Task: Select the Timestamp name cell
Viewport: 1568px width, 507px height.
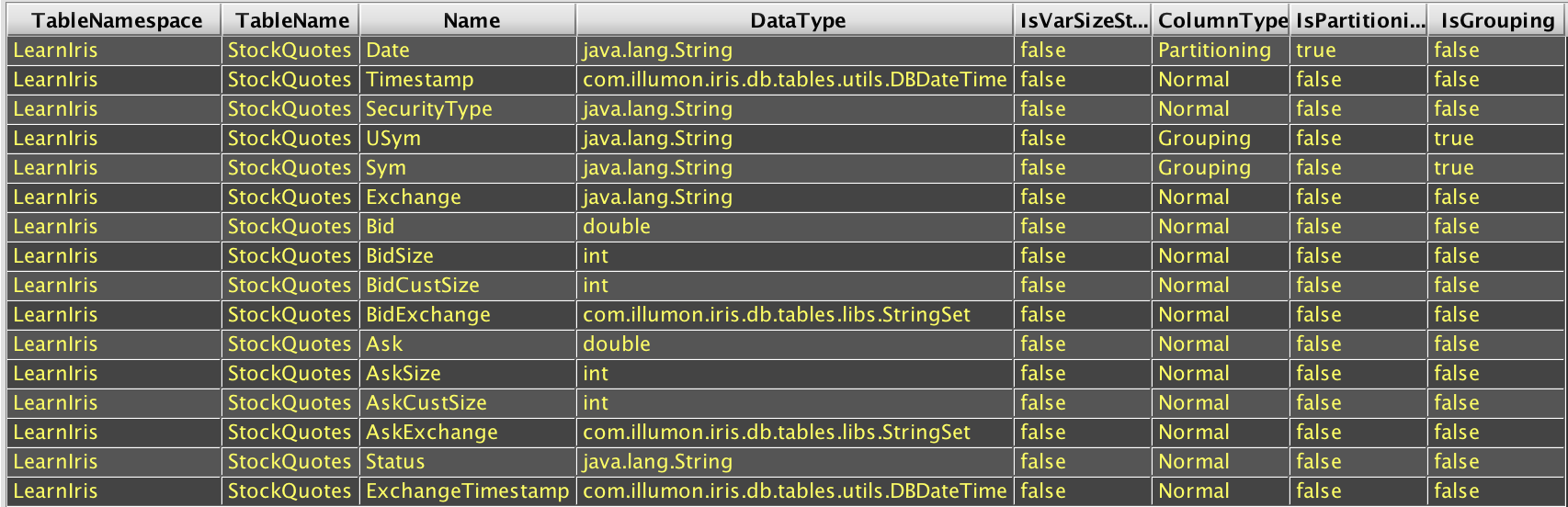Action: (420, 80)
